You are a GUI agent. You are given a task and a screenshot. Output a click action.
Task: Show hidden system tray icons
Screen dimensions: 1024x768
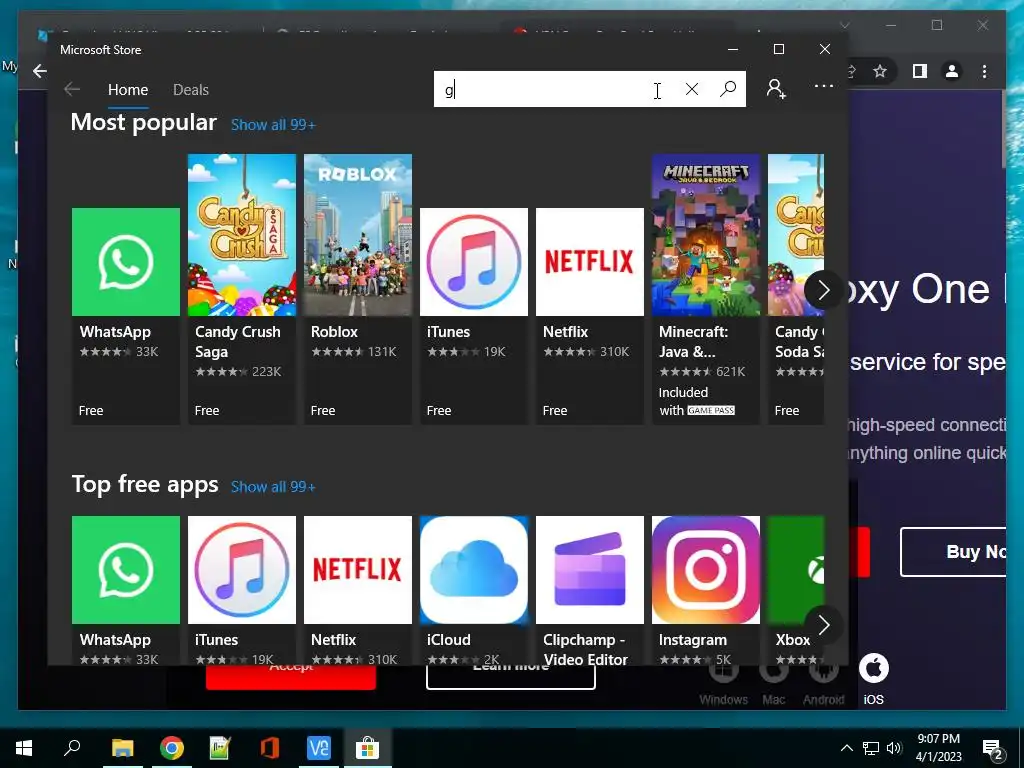pyautogui.click(x=846, y=748)
